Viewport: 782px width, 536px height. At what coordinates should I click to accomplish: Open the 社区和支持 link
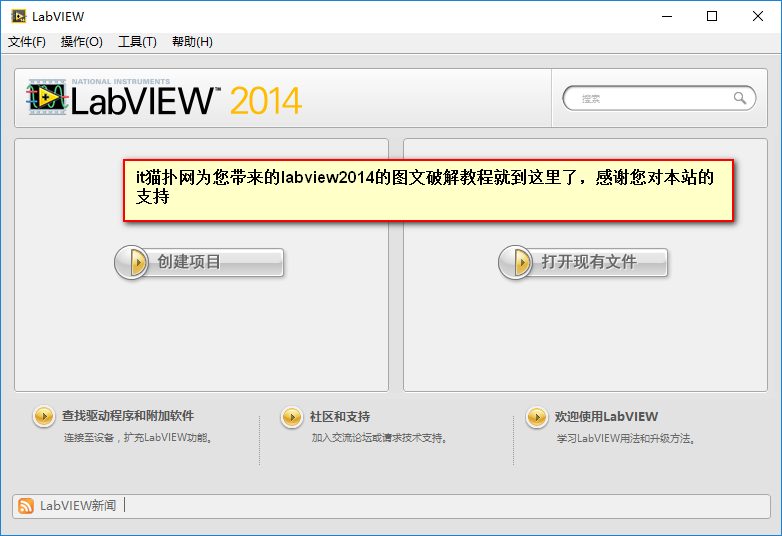click(340, 417)
